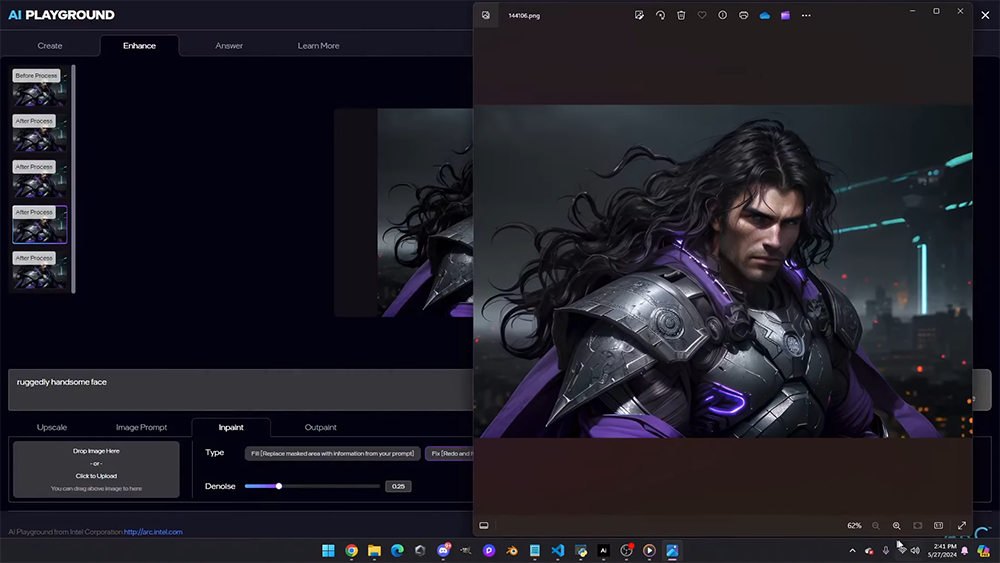The image size is (1000, 563).
Task: Switch to the Create tab
Action: coord(50,46)
